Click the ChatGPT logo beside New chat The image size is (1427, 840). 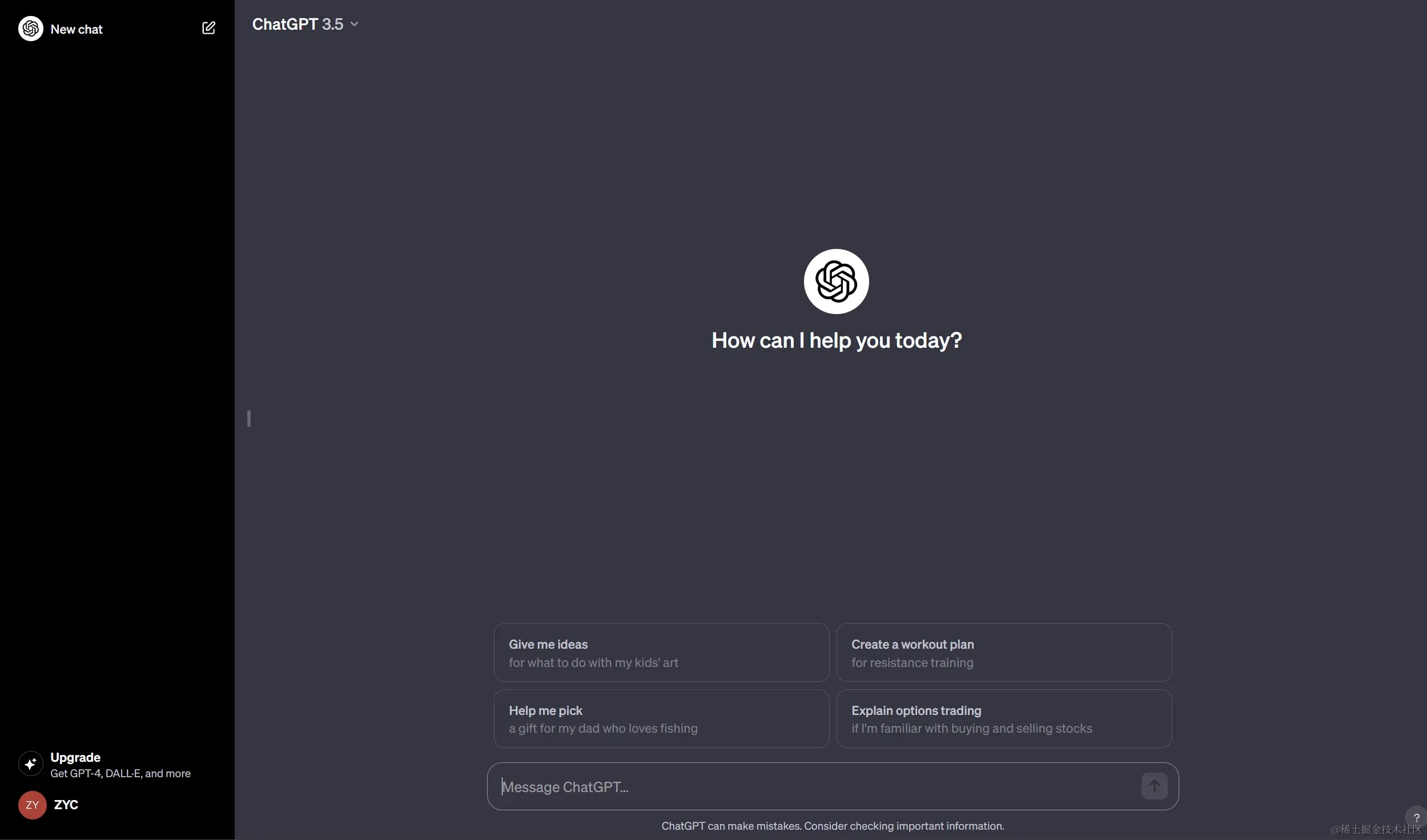click(x=31, y=29)
